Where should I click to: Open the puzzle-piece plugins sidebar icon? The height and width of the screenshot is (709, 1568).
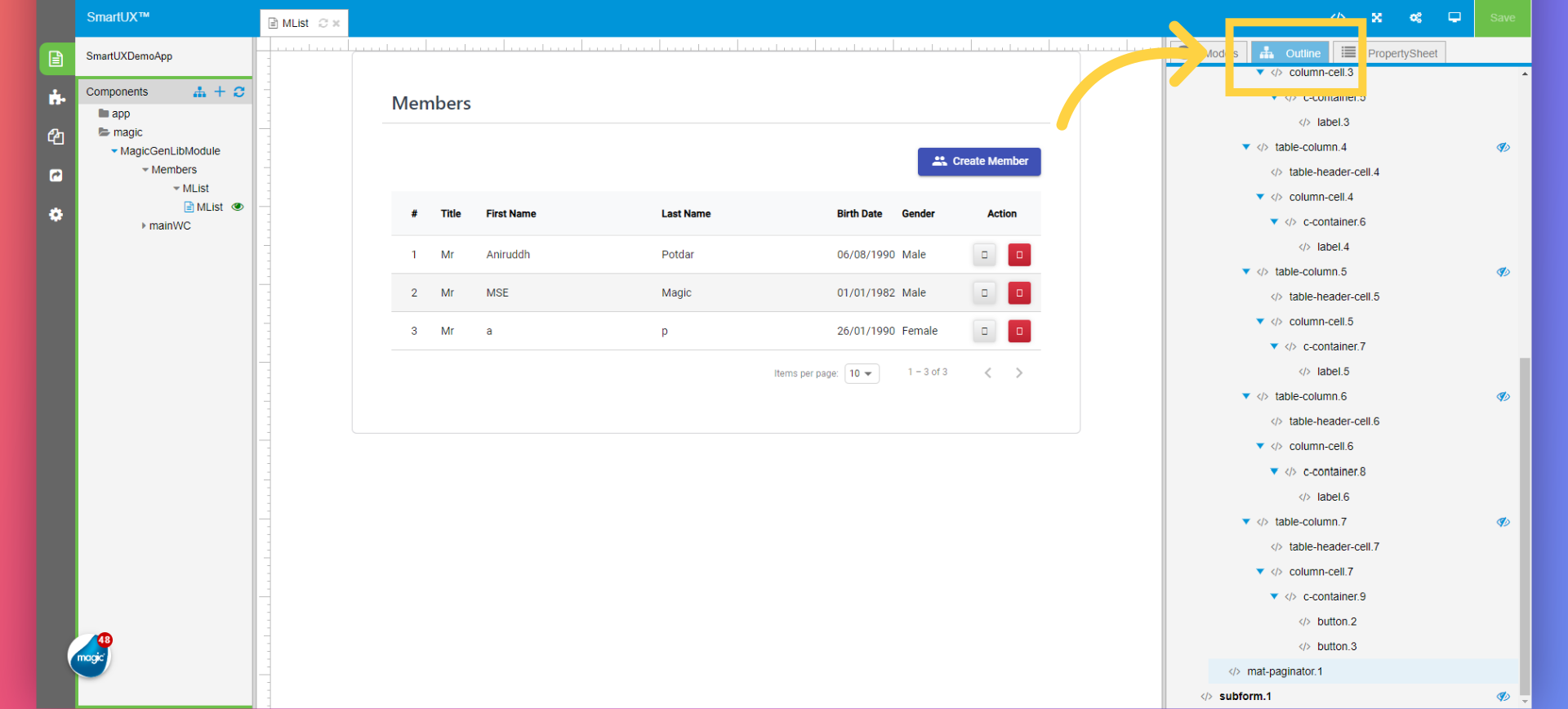(x=56, y=98)
